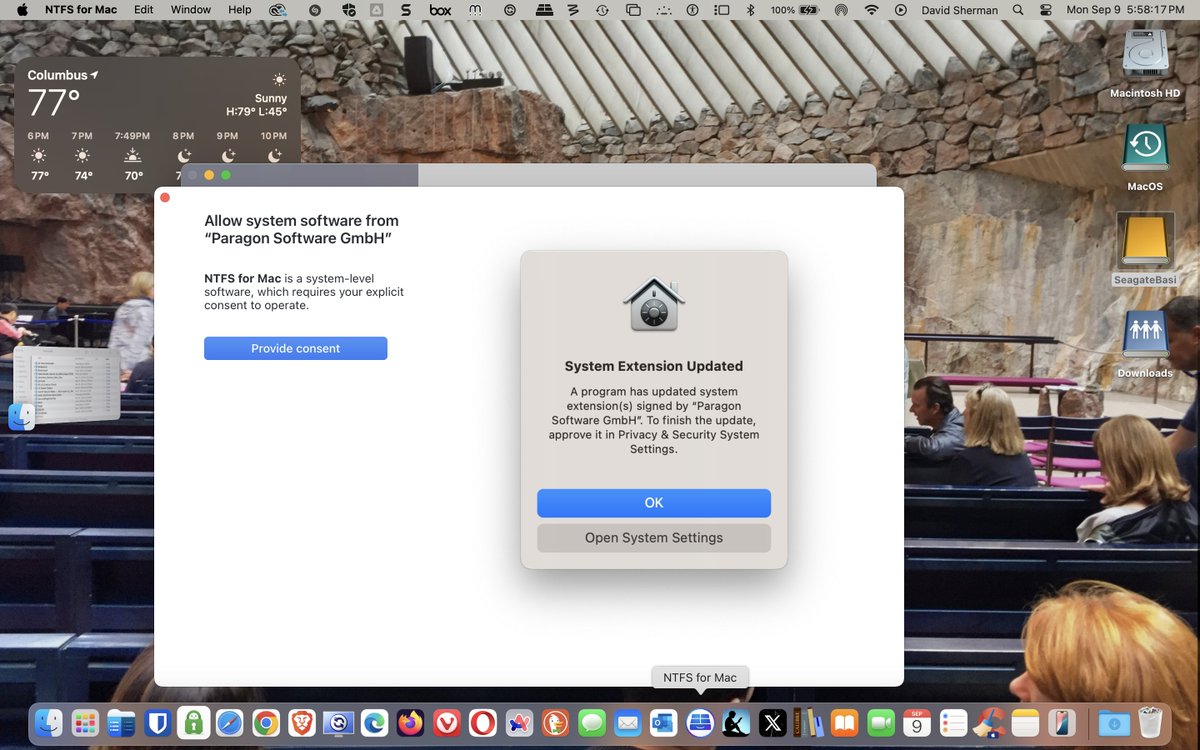
Task: Launch Brave browser from the Dock
Action: coord(301,722)
